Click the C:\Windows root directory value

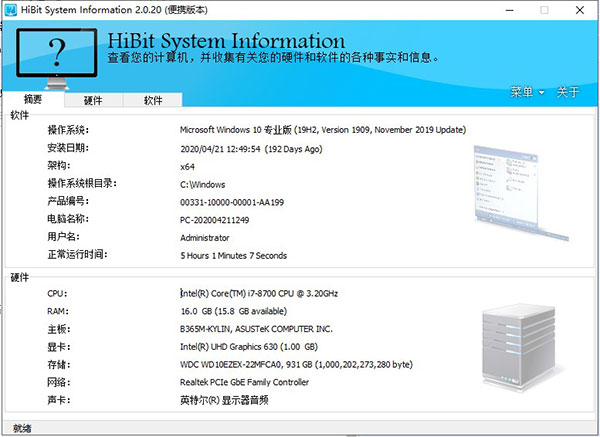tap(202, 184)
